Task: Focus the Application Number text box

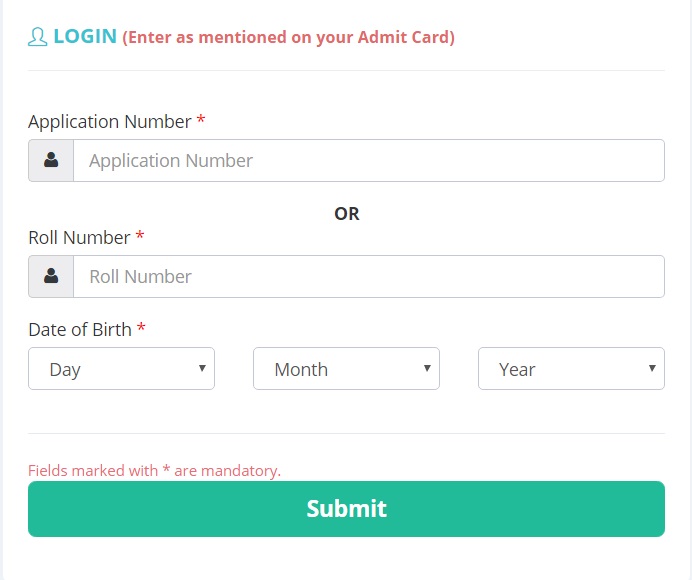Action: [369, 160]
